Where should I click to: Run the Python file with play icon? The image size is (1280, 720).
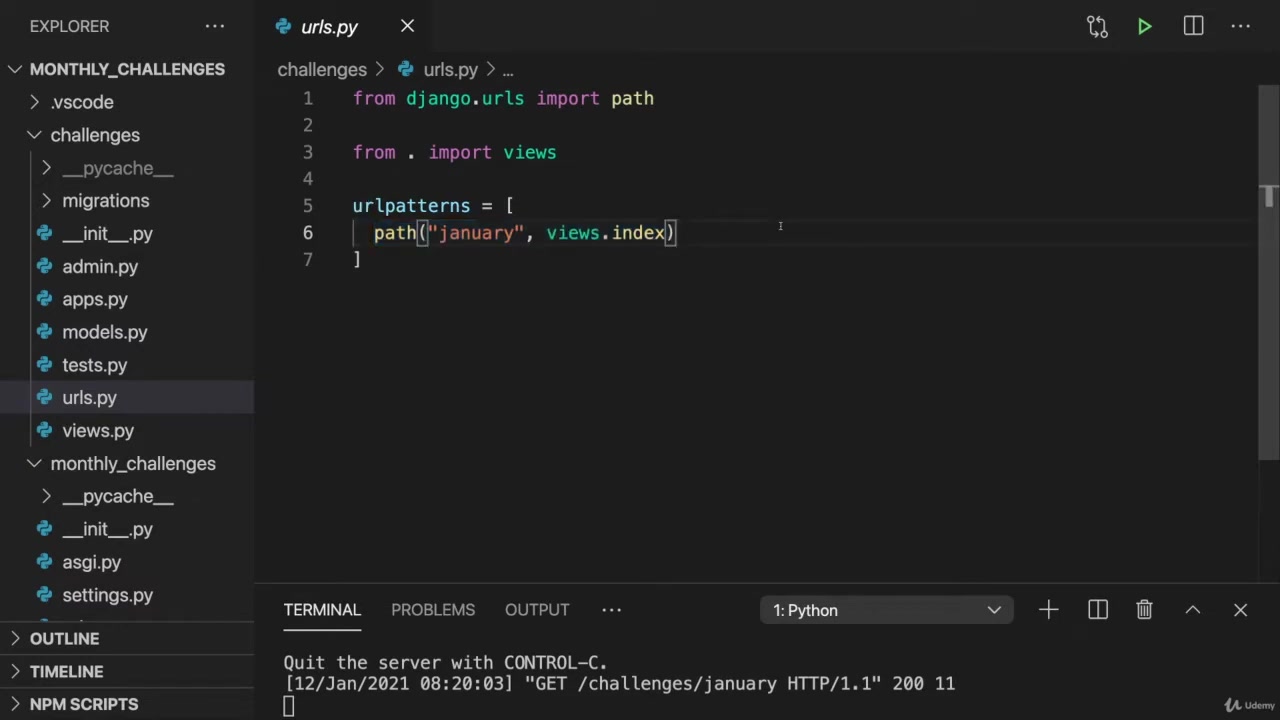tap(1144, 27)
